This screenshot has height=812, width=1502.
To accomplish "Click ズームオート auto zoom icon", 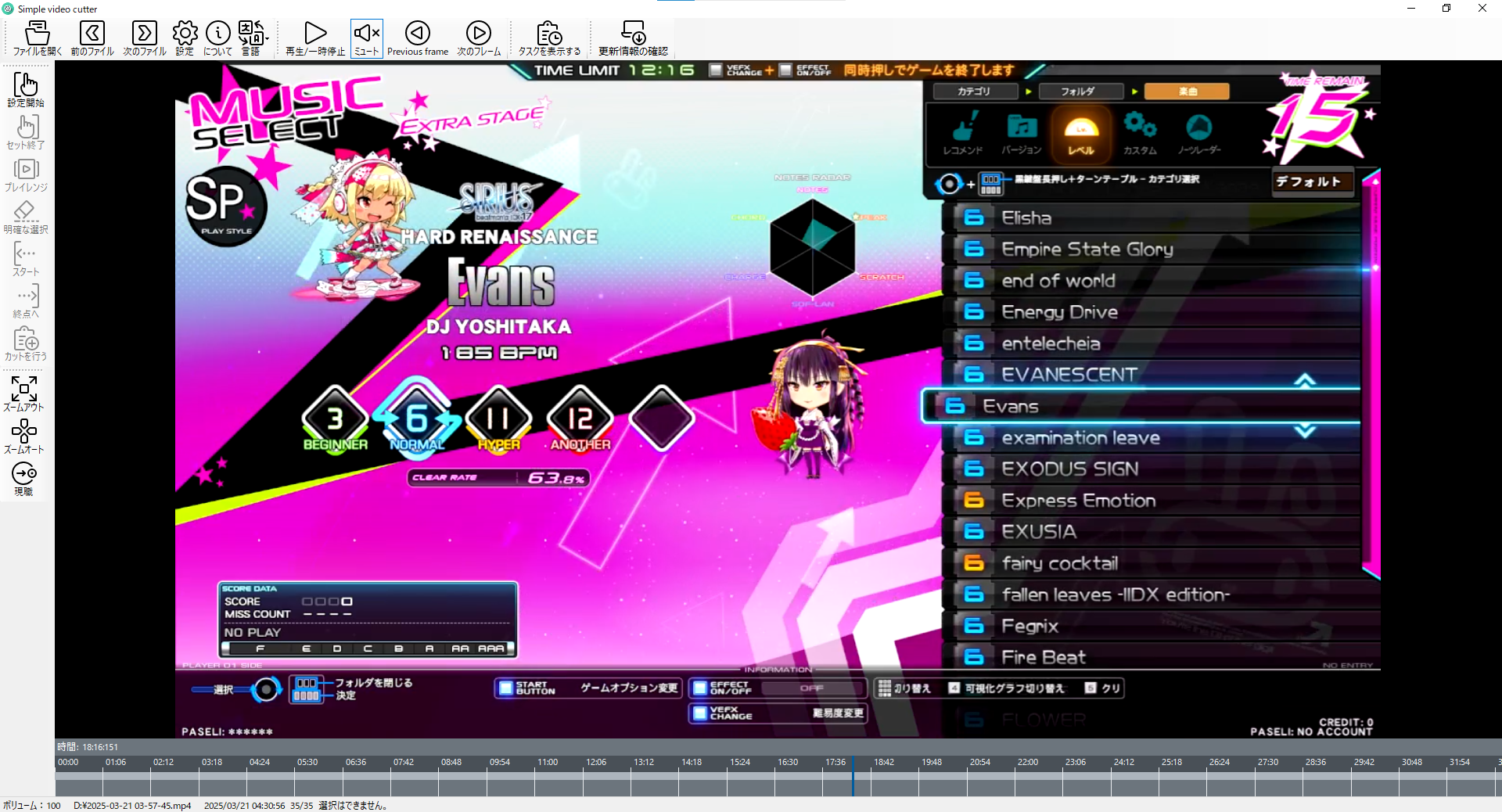I will (23, 436).
